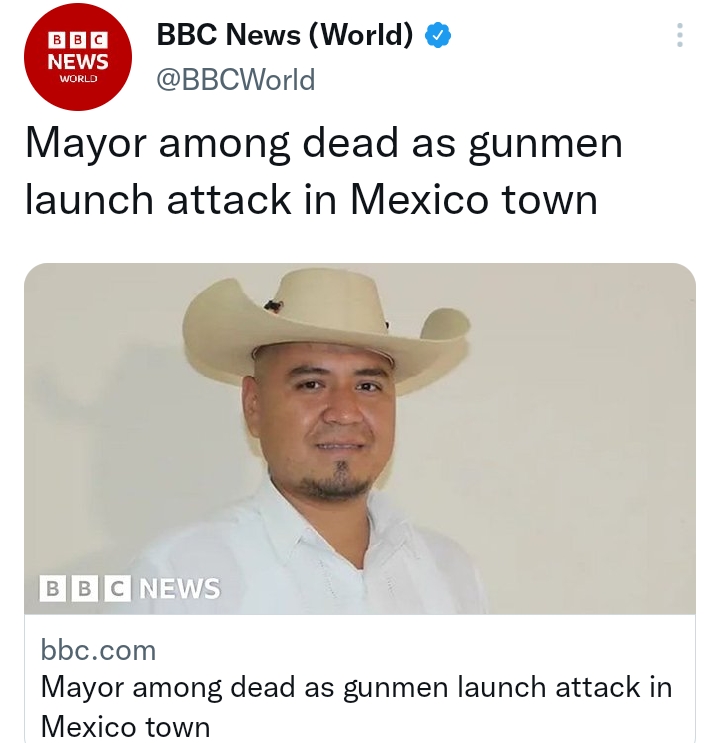Click the NEWS word inside red avatar
This screenshot has width=720, height=743.
pyautogui.click(x=78, y=62)
